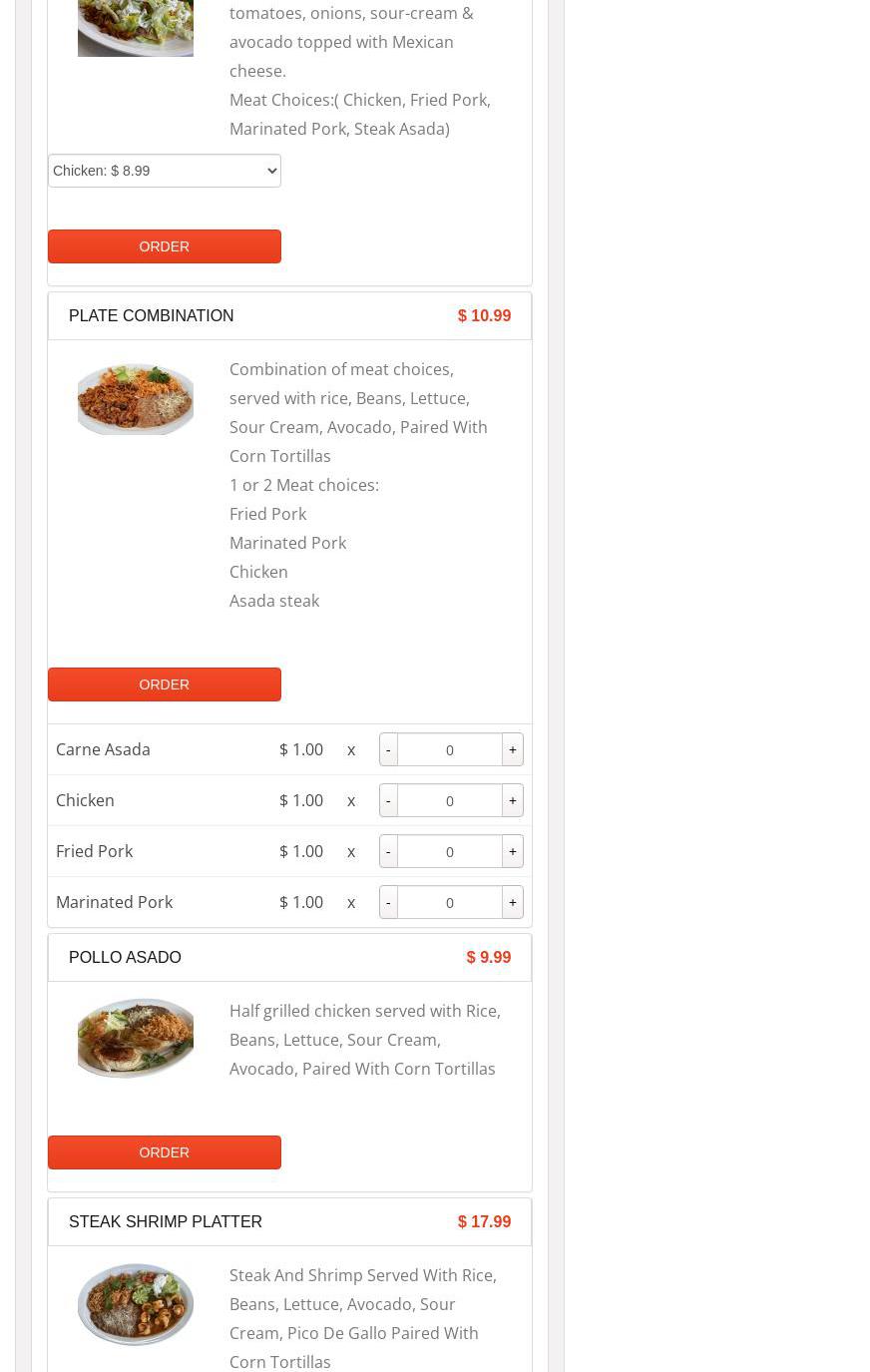The height and width of the screenshot is (1372, 870).
Task: Click ORDER button below meat choice dropdown
Action: (x=165, y=246)
